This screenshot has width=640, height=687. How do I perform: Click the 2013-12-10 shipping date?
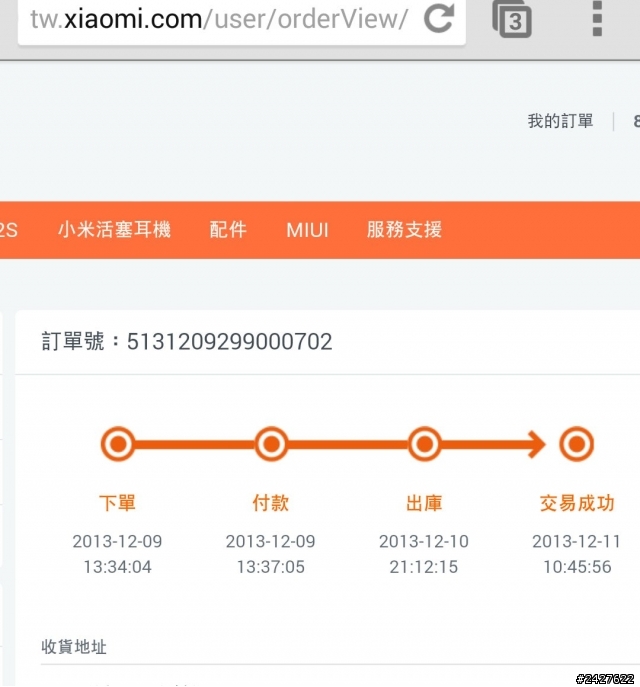[424, 542]
